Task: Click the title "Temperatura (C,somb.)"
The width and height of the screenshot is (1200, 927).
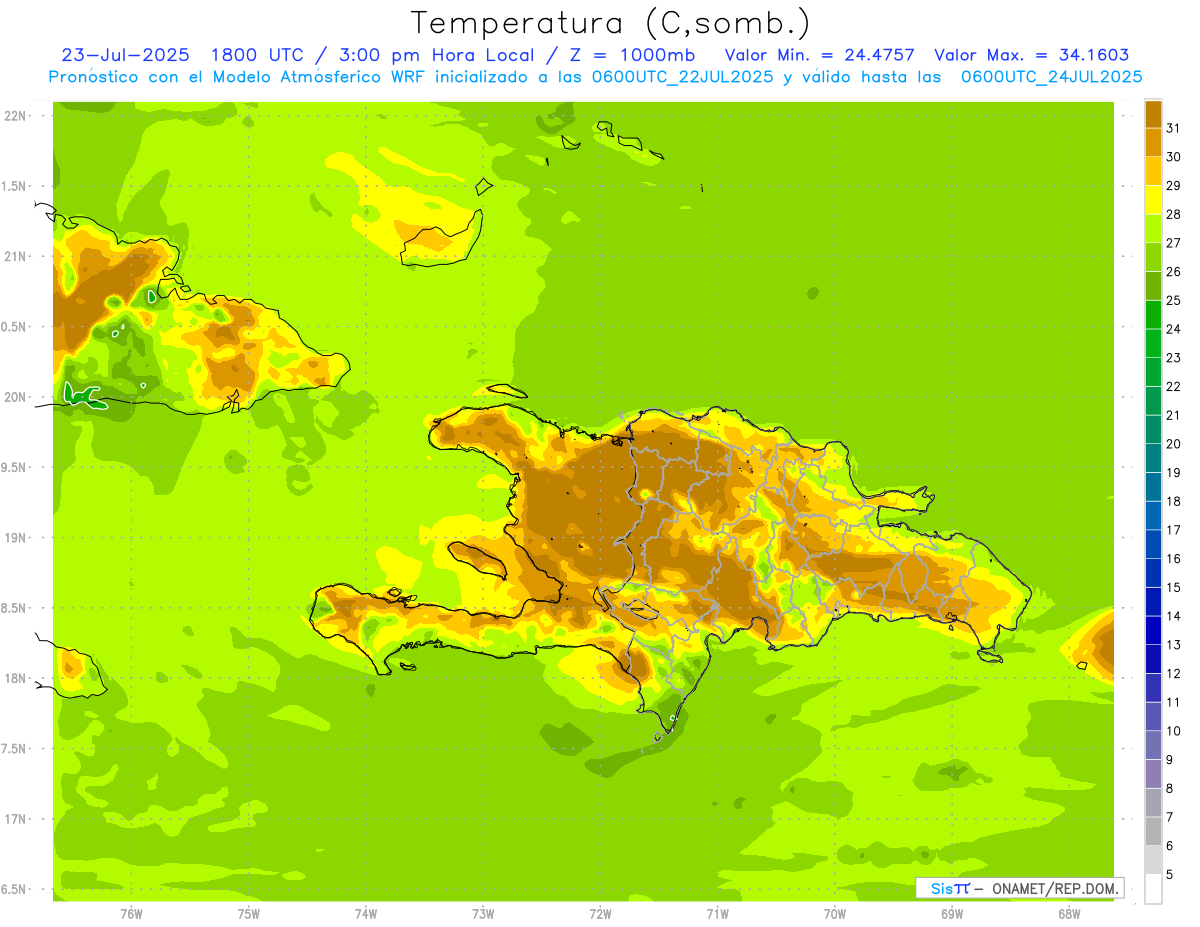Action: (611, 23)
